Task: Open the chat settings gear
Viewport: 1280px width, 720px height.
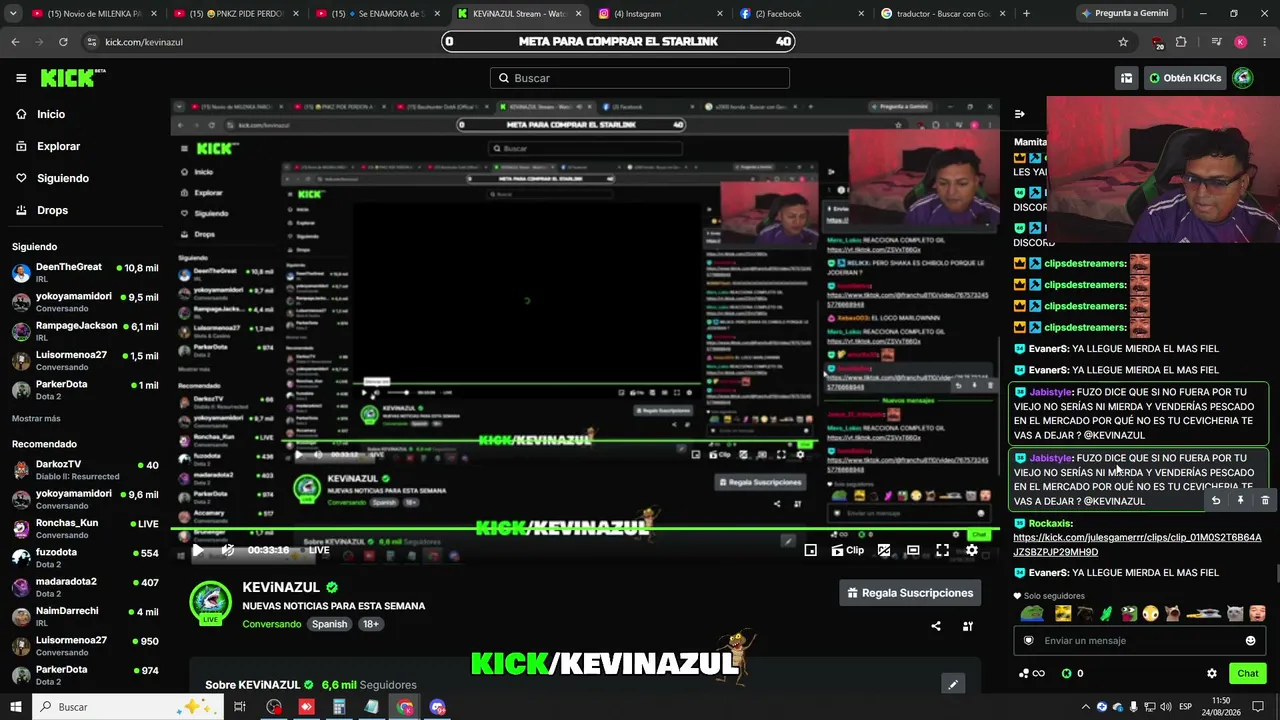Action: [1212, 674]
